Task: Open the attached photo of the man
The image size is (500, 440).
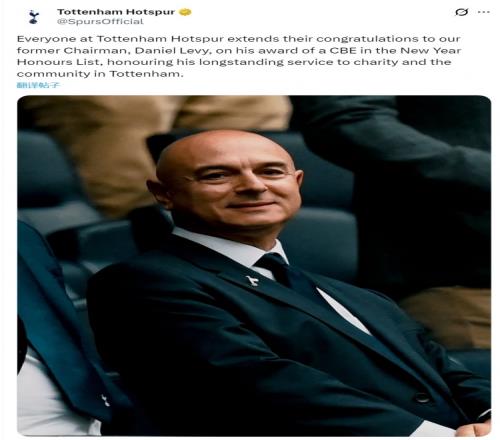Action: point(254,266)
